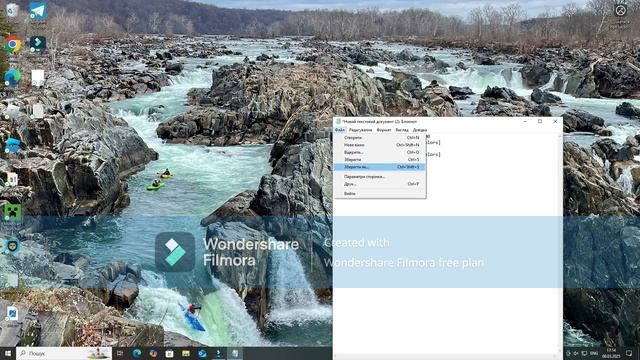This screenshot has width=640, height=360.
Task: Open the Outlook taskbar icon
Action: (x=202, y=353)
